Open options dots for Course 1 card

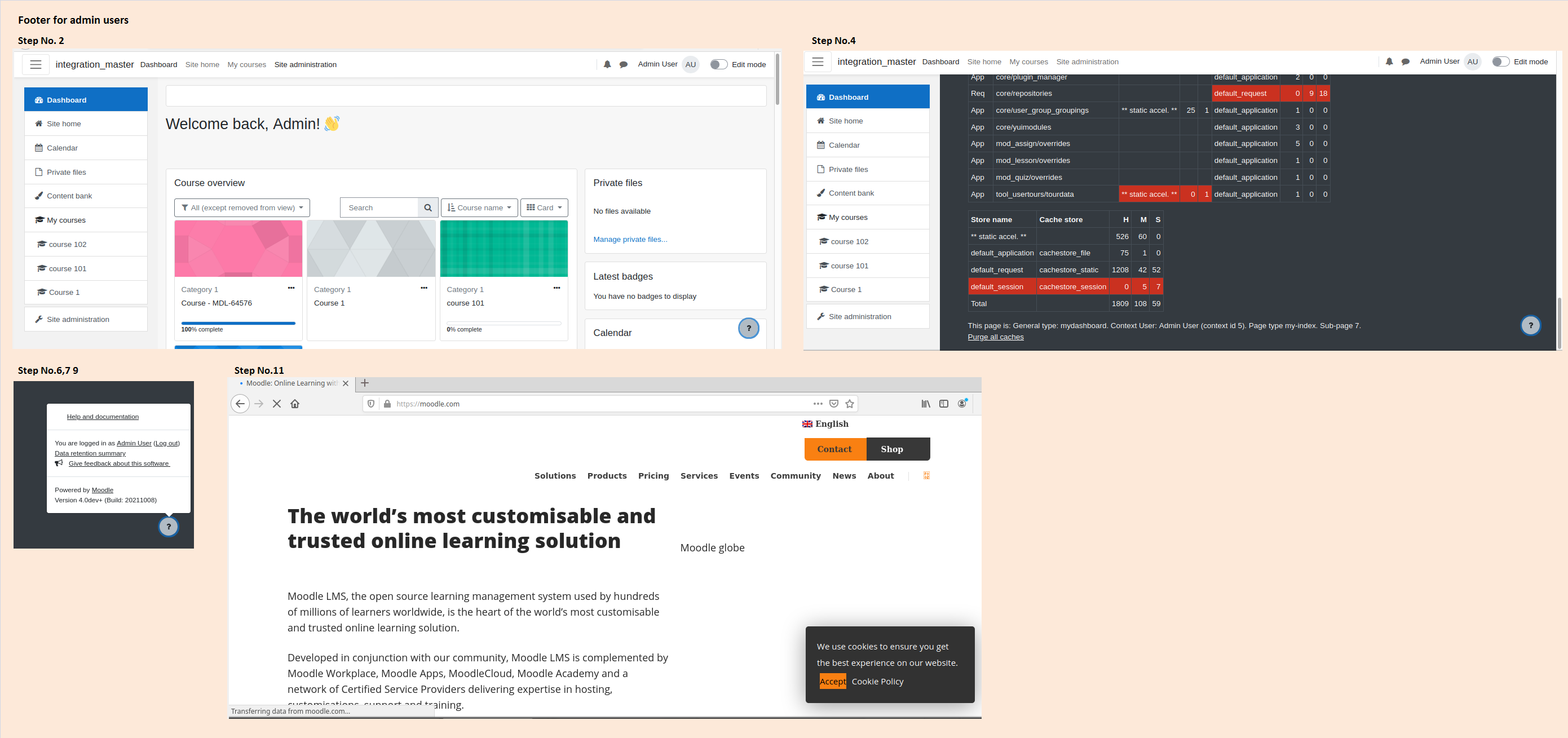point(423,288)
